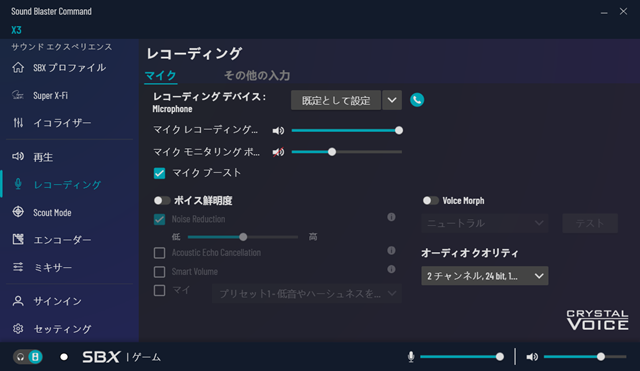Image resolution: width=640 pixels, height=371 pixels.
Task: Minimize Sound Blaster Command window
Action: click(x=604, y=12)
